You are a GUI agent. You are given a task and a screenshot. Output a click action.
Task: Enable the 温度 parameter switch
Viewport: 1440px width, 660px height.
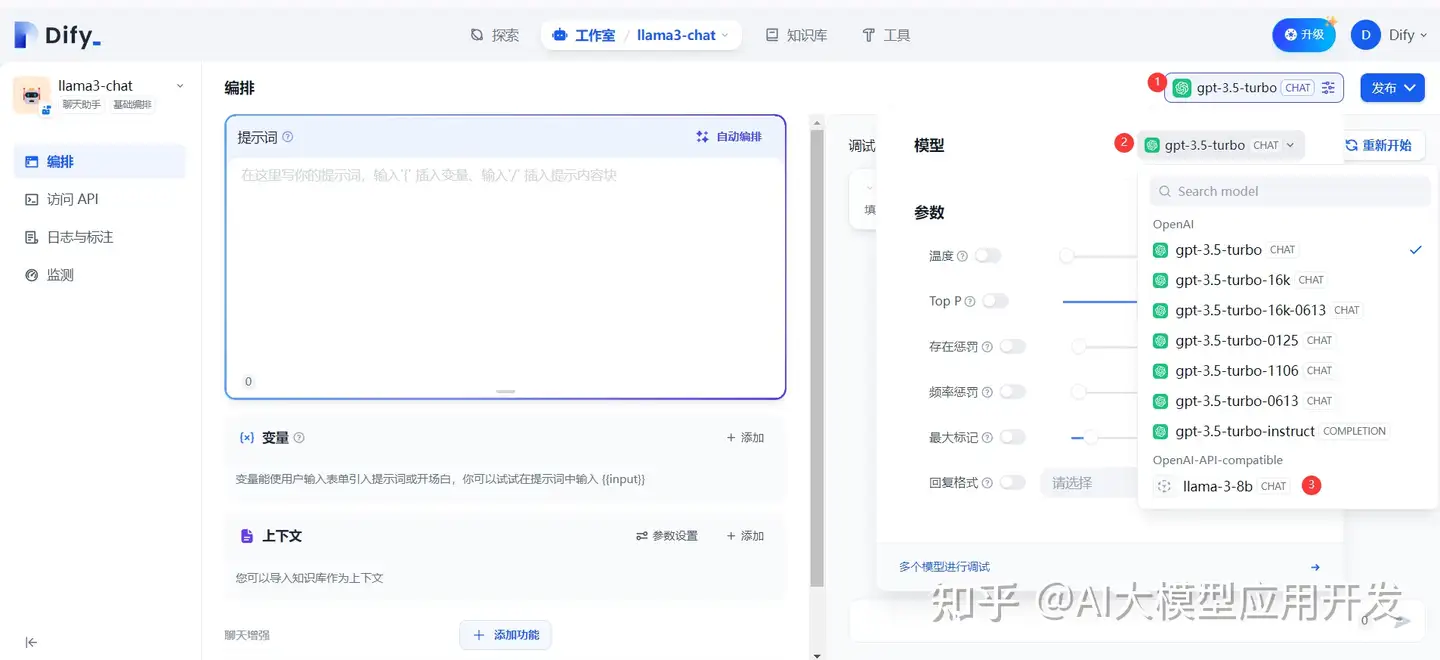click(x=988, y=256)
